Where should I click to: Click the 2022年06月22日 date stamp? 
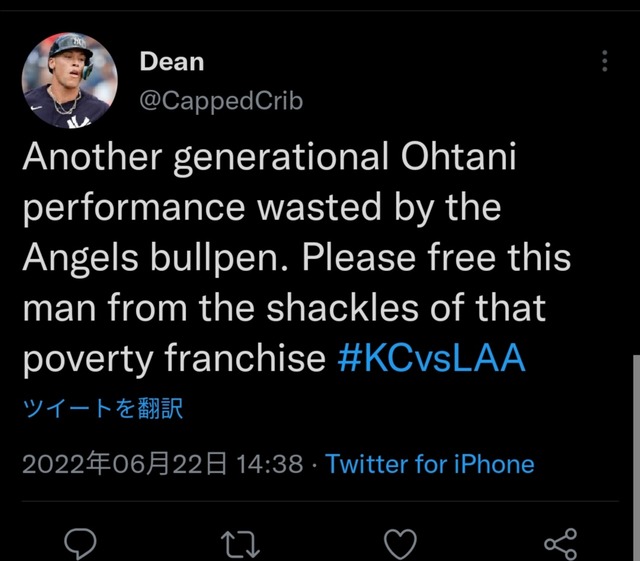(124, 464)
